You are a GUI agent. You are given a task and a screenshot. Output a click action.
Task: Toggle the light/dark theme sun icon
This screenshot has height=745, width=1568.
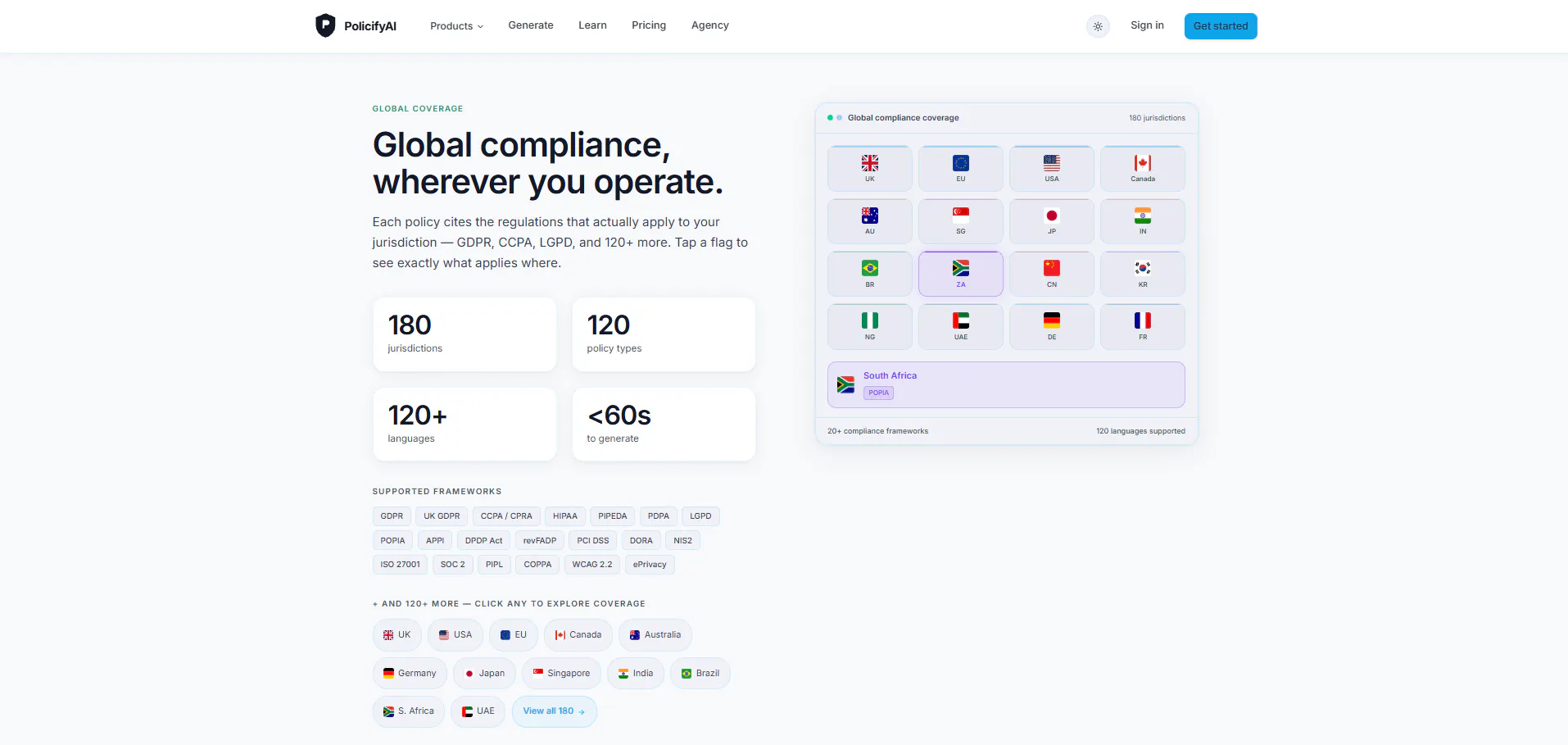[x=1098, y=26]
